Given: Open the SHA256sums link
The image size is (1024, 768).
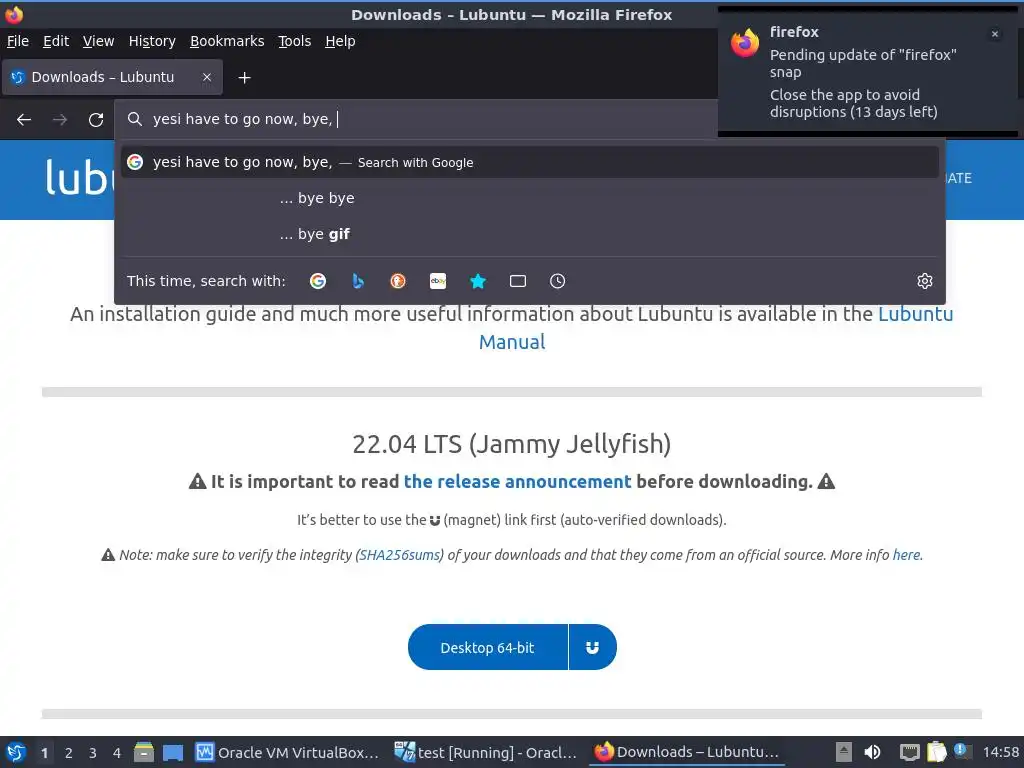Looking at the screenshot, I should tap(400, 555).
